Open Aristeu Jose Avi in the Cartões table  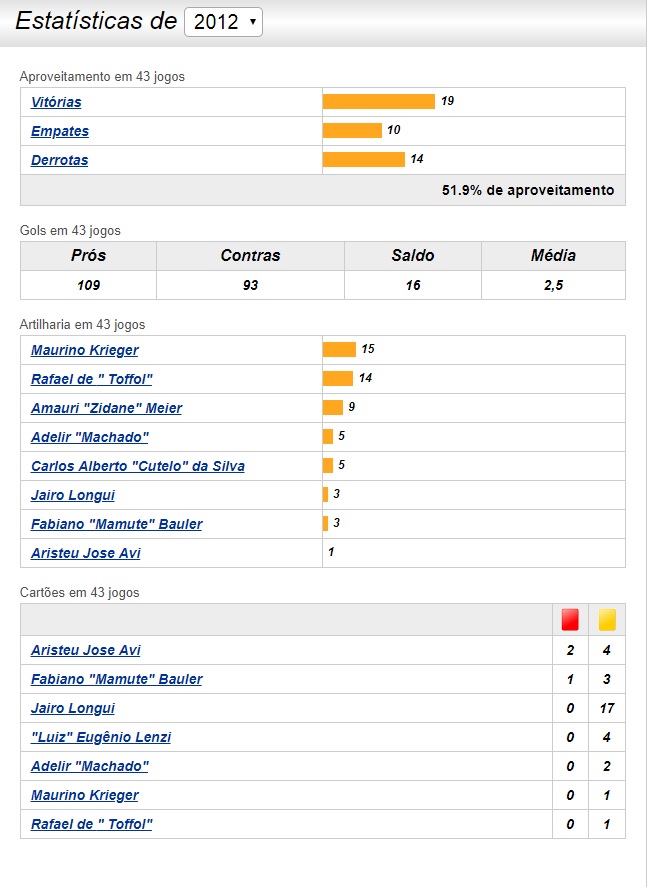click(x=86, y=650)
